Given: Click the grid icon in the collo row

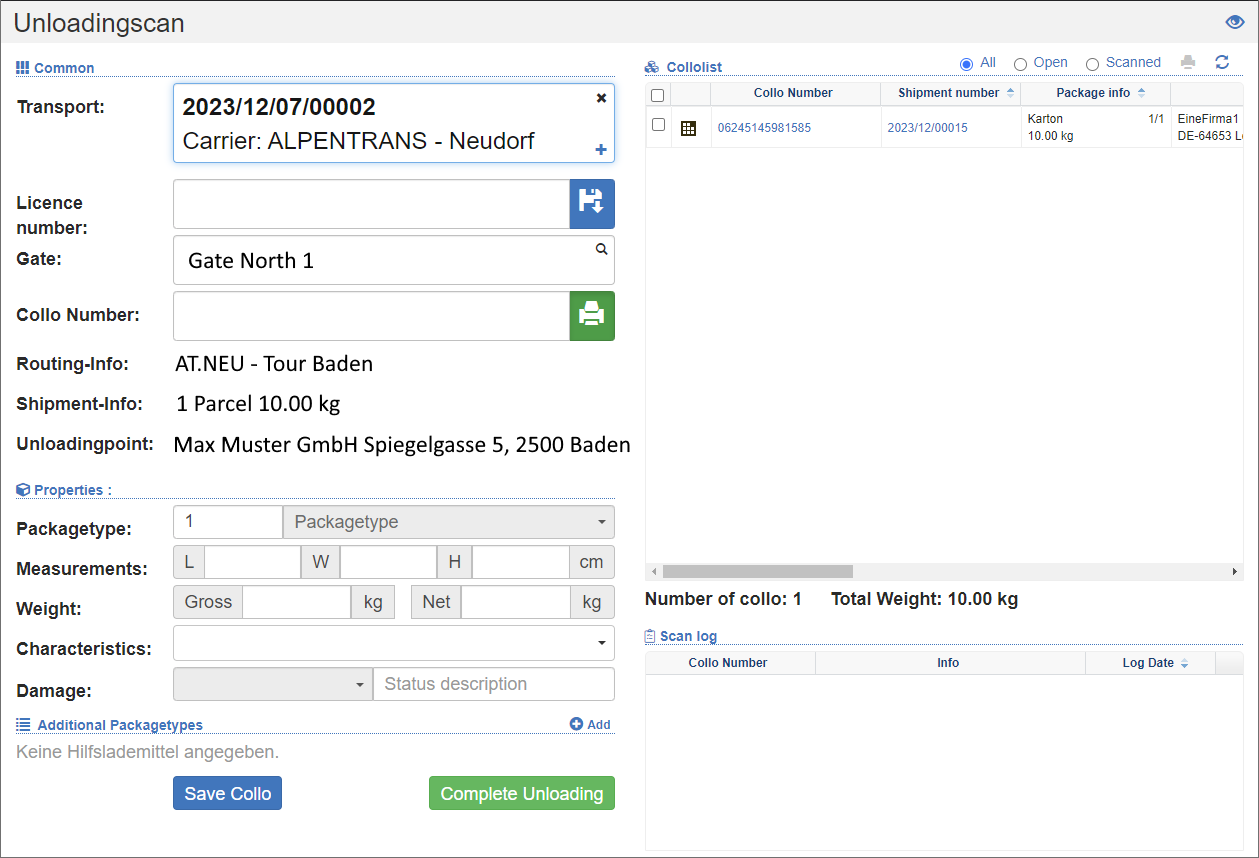Looking at the screenshot, I should [688, 128].
